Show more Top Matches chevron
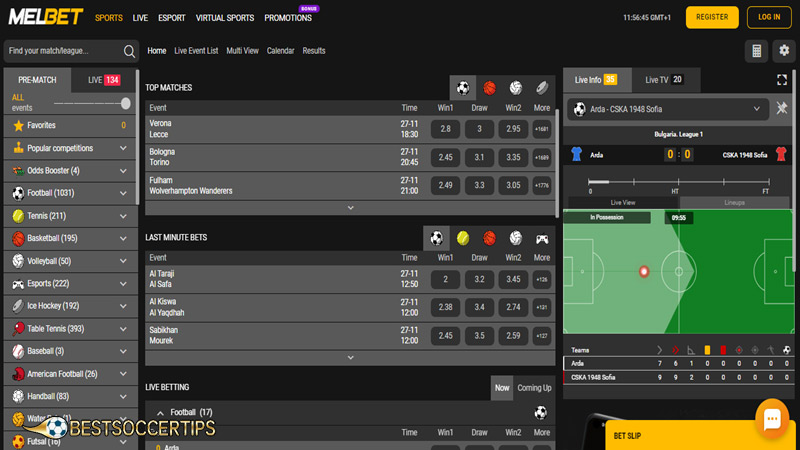 (351, 208)
